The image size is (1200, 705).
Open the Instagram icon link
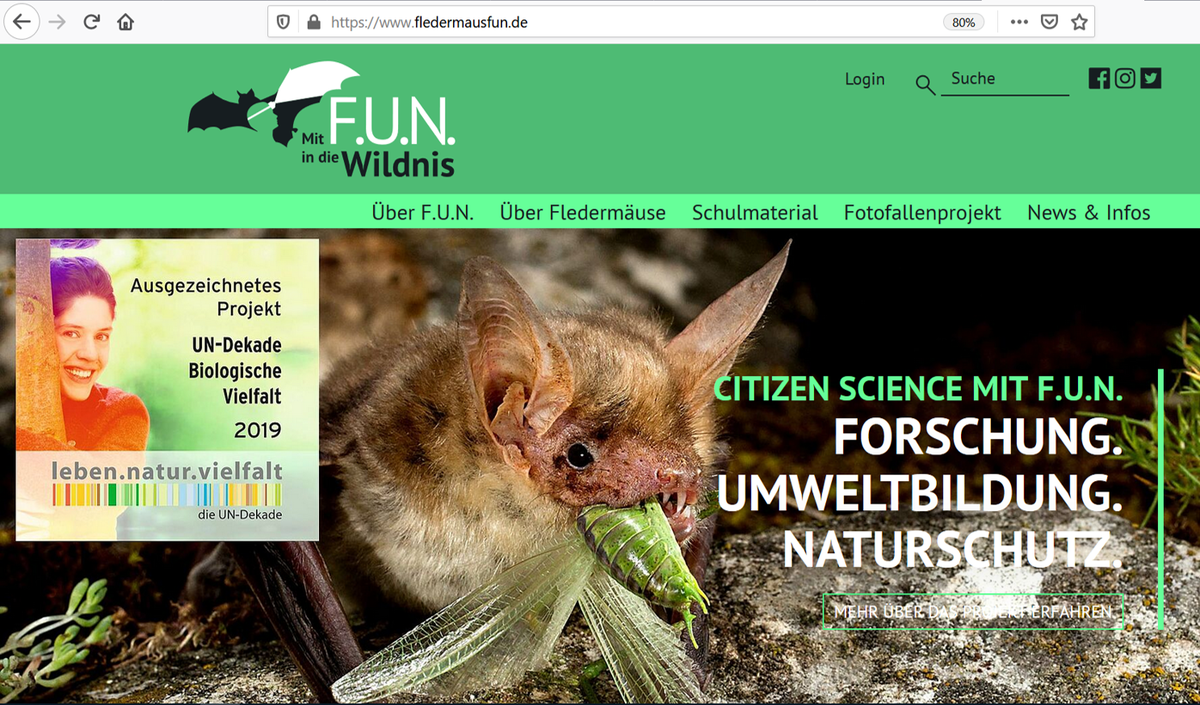click(x=1125, y=78)
